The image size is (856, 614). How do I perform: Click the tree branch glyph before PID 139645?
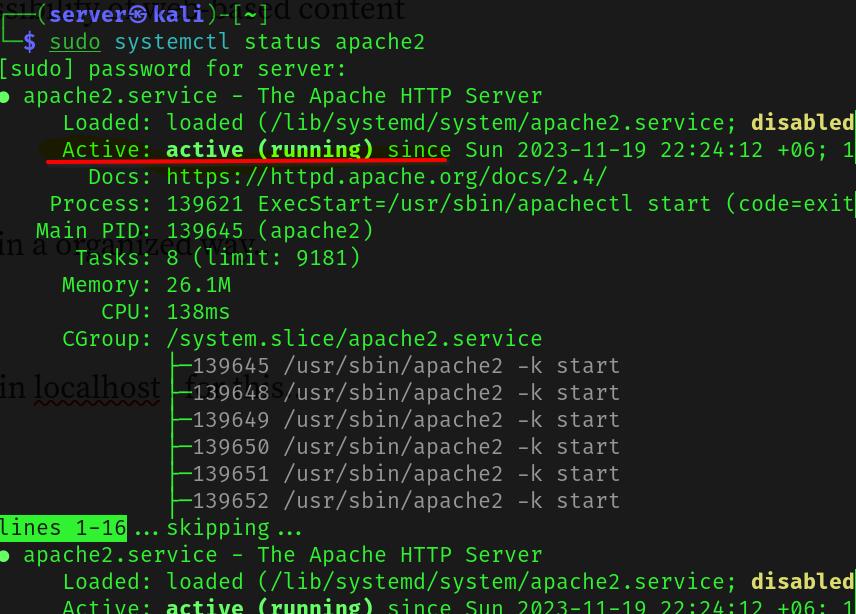point(181,365)
